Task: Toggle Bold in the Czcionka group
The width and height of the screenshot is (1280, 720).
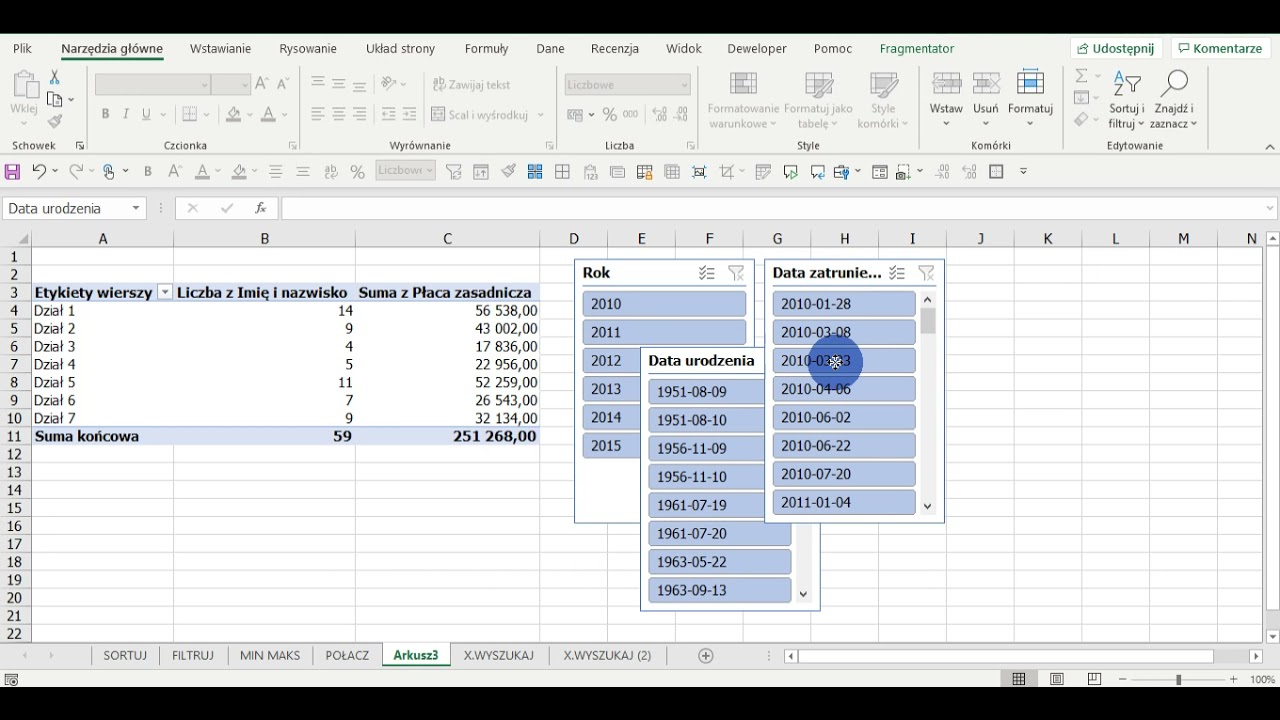Action: point(105,115)
